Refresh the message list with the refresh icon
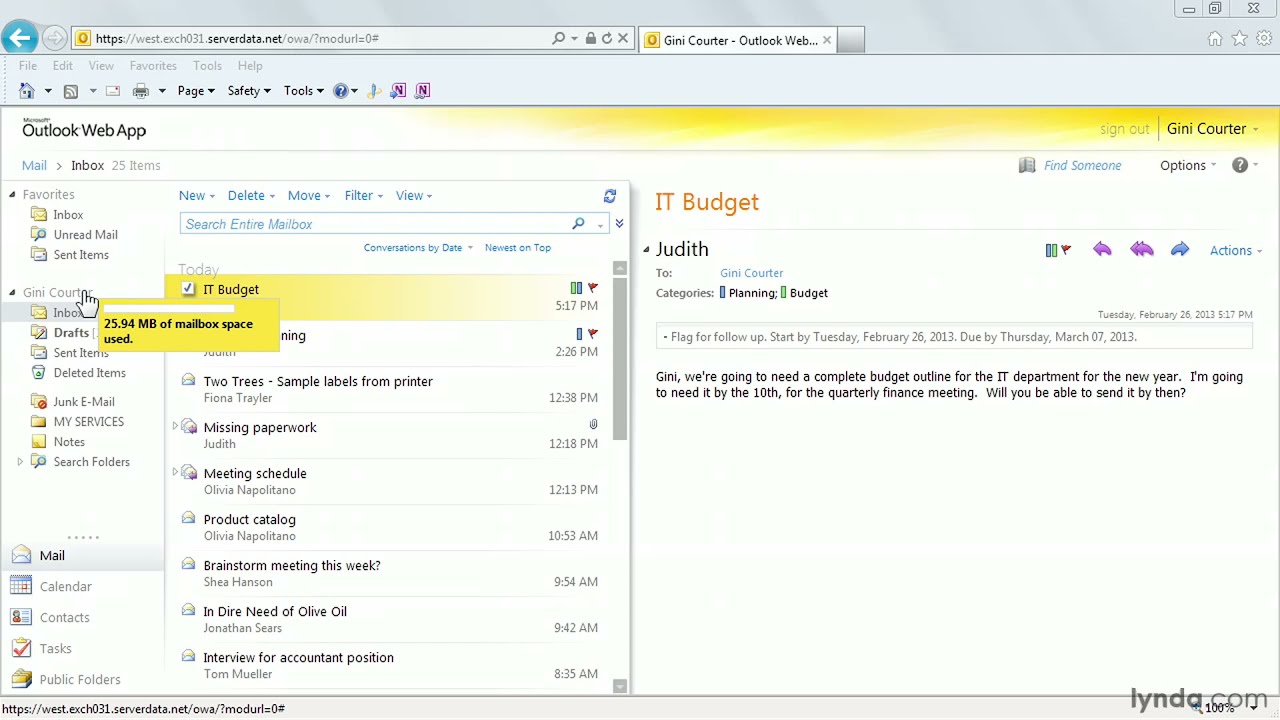Image resolution: width=1280 pixels, height=720 pixels. pos(610,196)
